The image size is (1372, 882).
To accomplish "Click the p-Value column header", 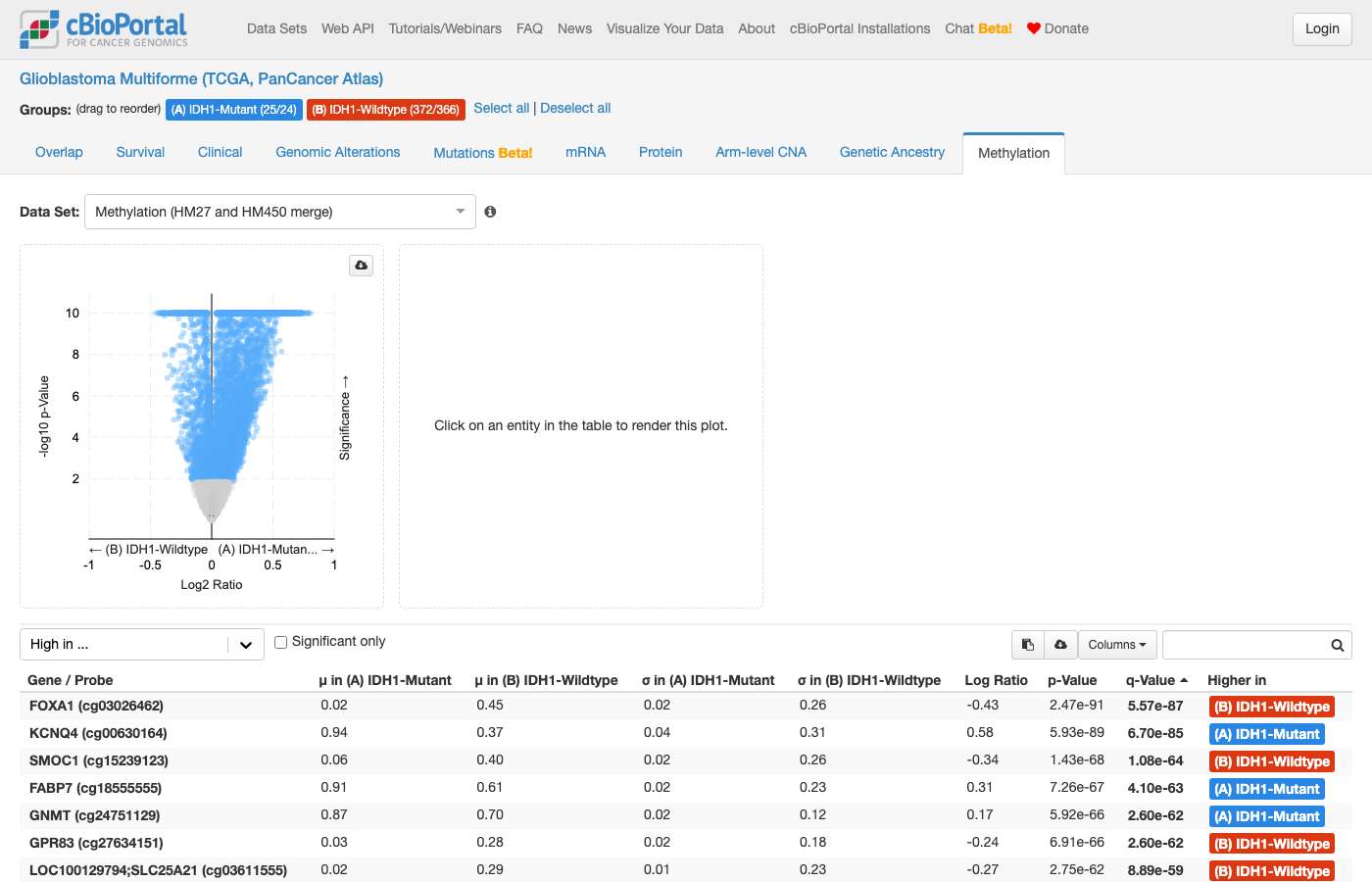I will click(1072, 680).
